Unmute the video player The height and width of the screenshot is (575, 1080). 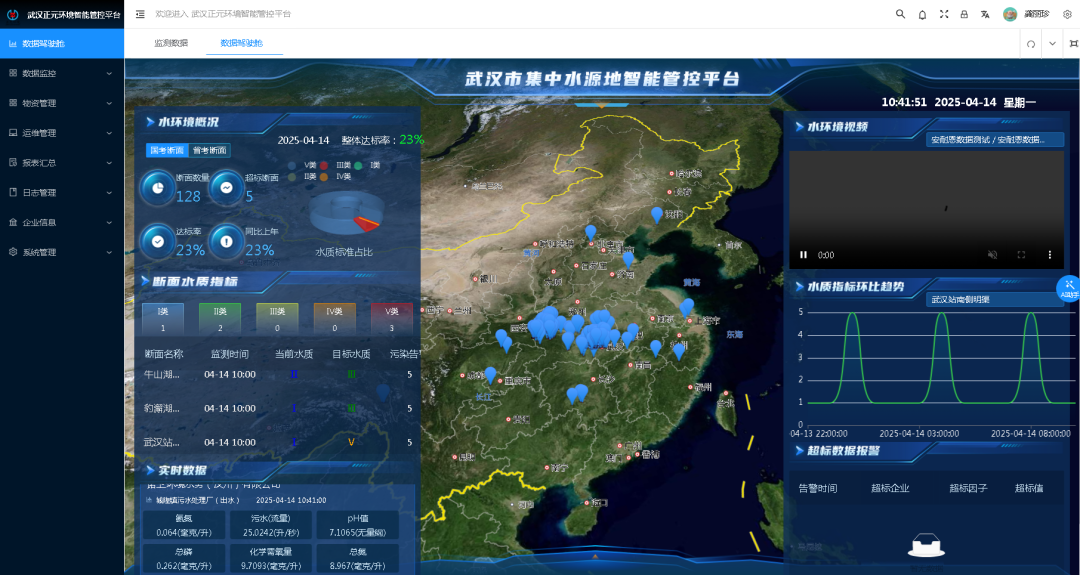[x=992, y=255]
